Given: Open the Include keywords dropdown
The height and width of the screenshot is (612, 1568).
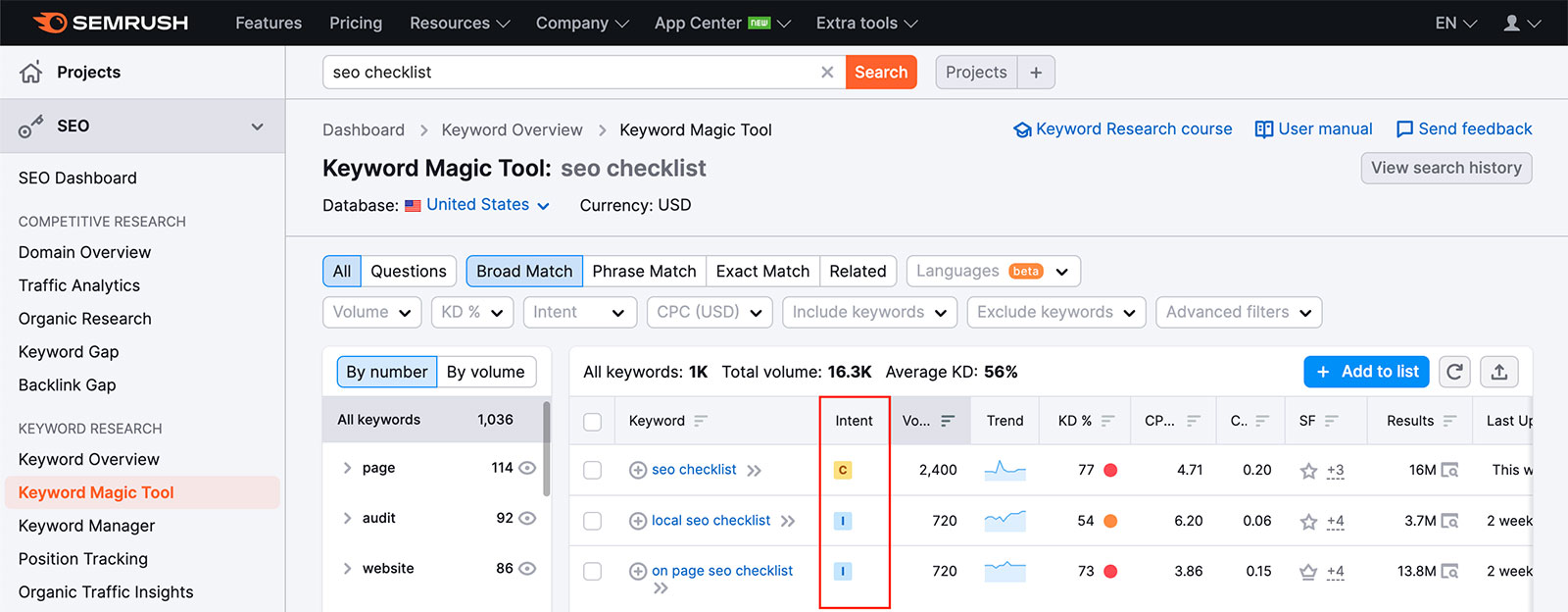Looking at the screenshot, I should 870,312.
